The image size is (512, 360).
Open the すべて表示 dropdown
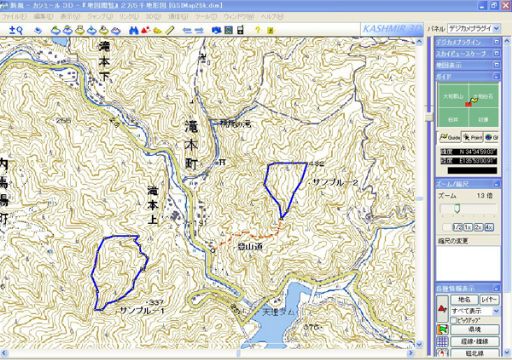pos(476,311)
